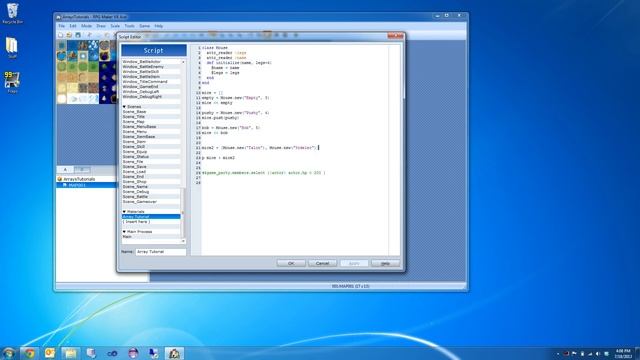Click the New Project toolbar icon
Image resolution: width=640 pixels, height=360 pixels.
click(60, 35)
